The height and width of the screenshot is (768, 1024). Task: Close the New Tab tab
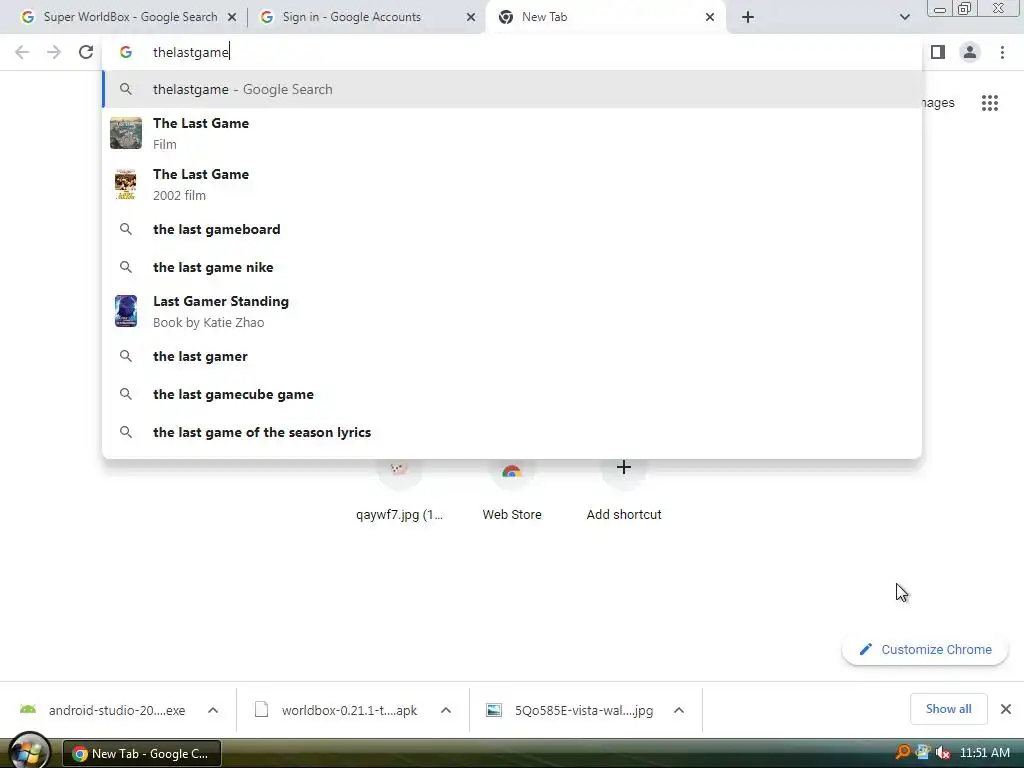710,17
